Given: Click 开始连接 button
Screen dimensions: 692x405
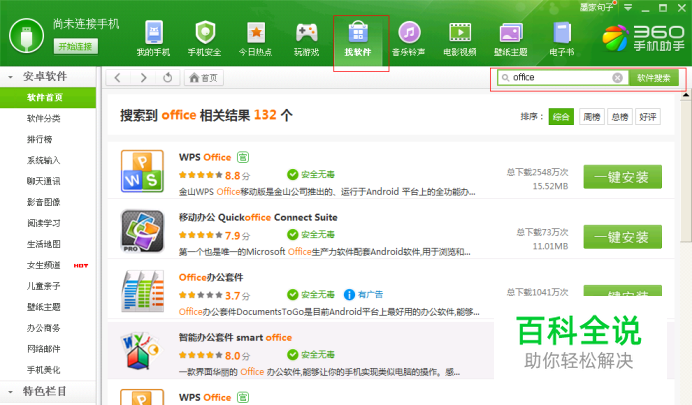Looking at the screenshot, I should (75, 46).
